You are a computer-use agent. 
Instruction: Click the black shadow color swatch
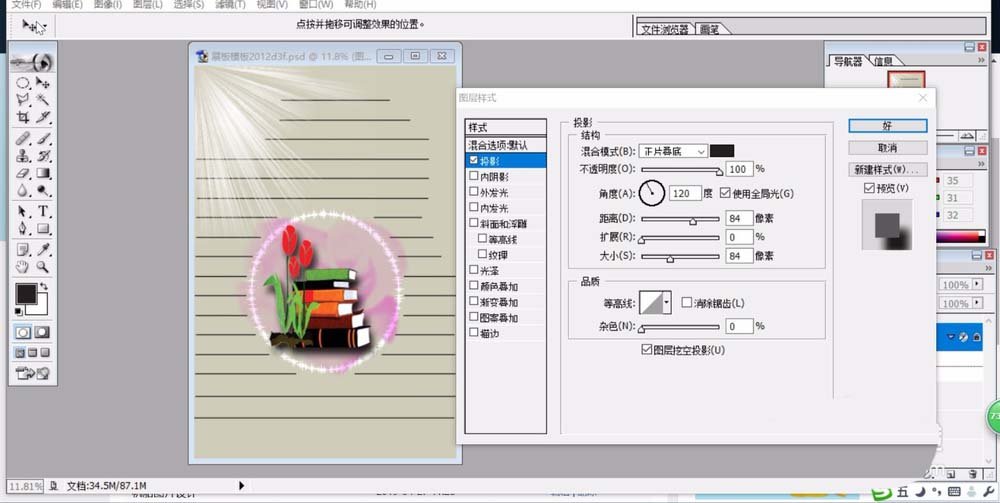pyautogui.click(x=721, y=151)
